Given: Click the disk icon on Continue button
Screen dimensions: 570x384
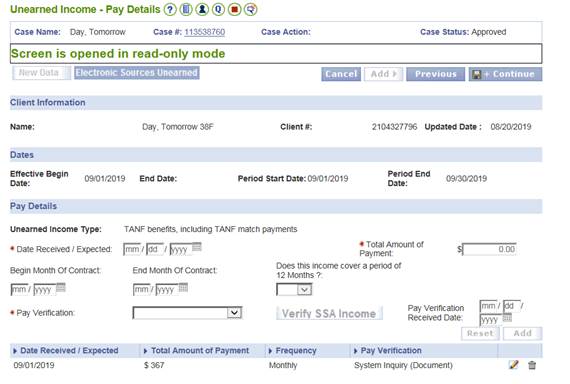Looking at the screenshot, I should click(x=477, y=75).
